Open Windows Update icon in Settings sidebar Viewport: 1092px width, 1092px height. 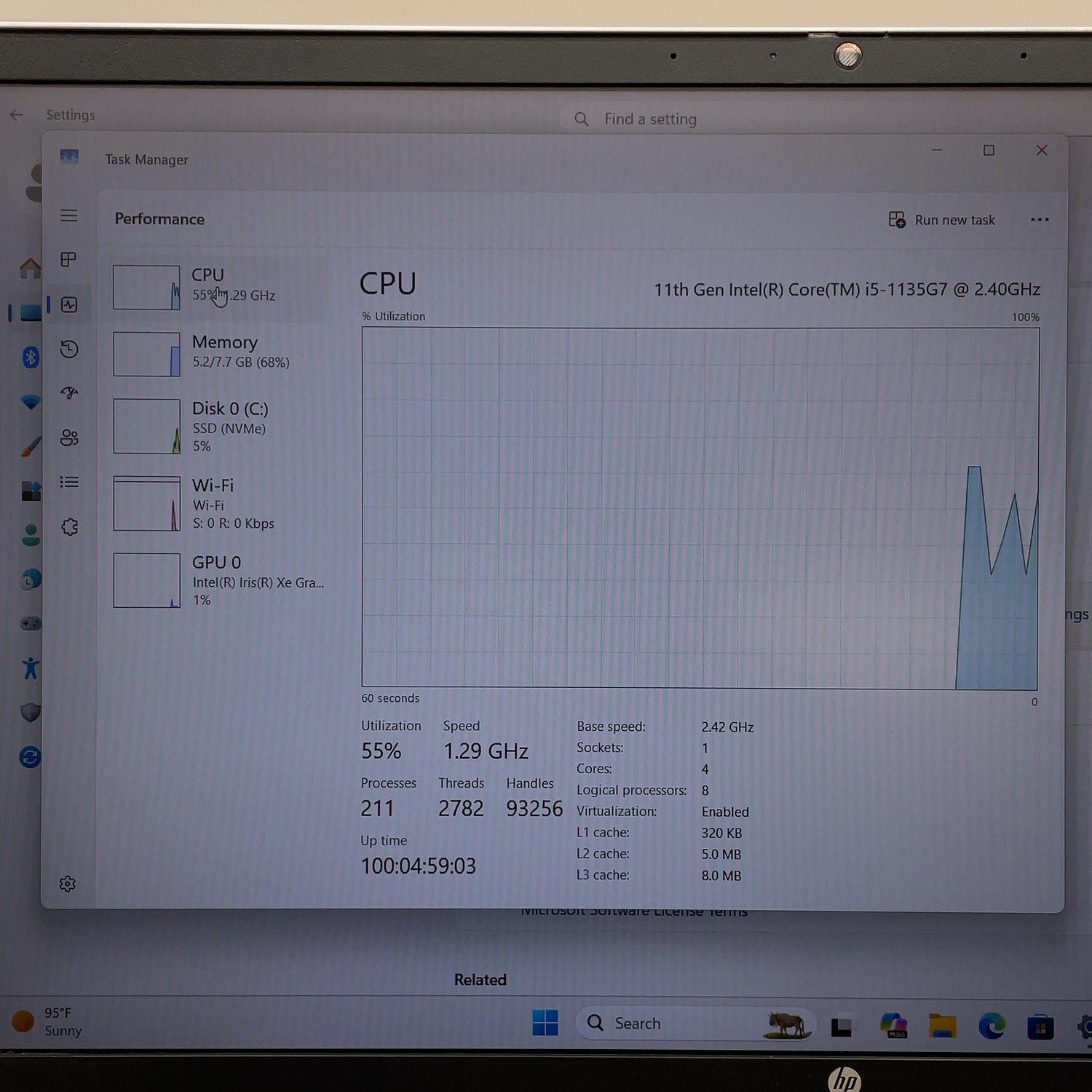tap(30, 757)
